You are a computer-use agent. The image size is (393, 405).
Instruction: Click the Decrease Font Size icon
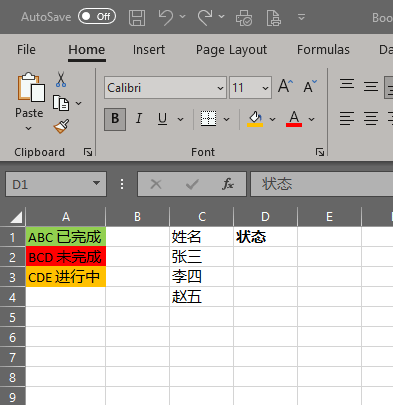coord(310,87)
